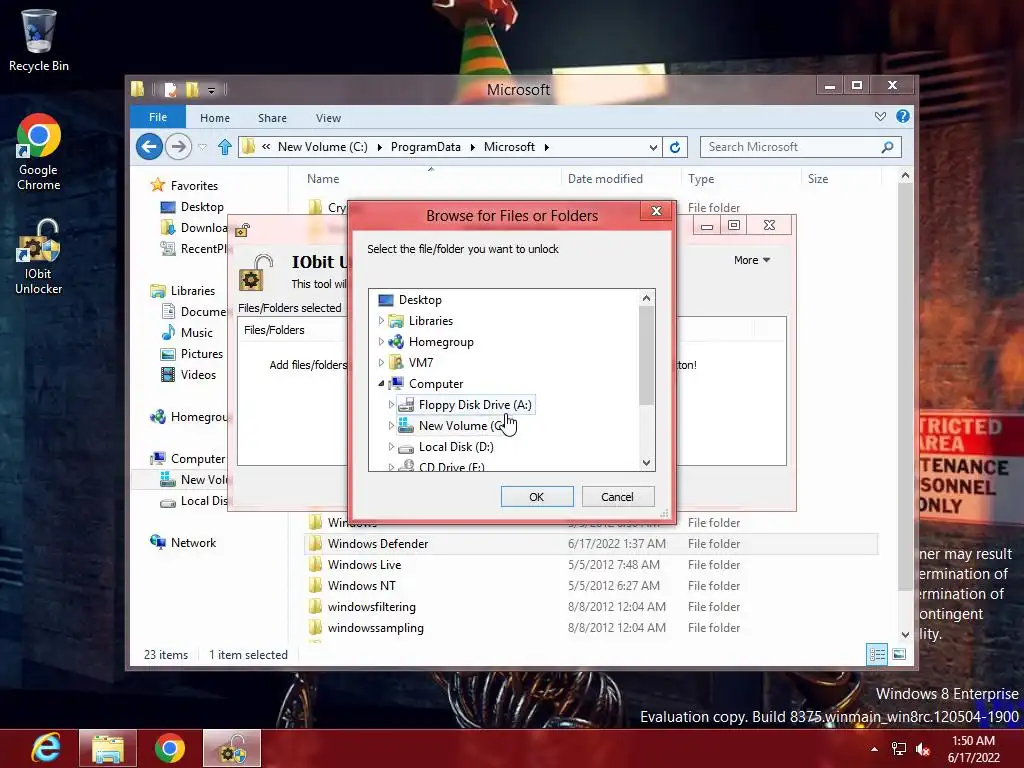Open the address bar history dropdown
The image size is (1024, 768).
click(x=653, y=147)
